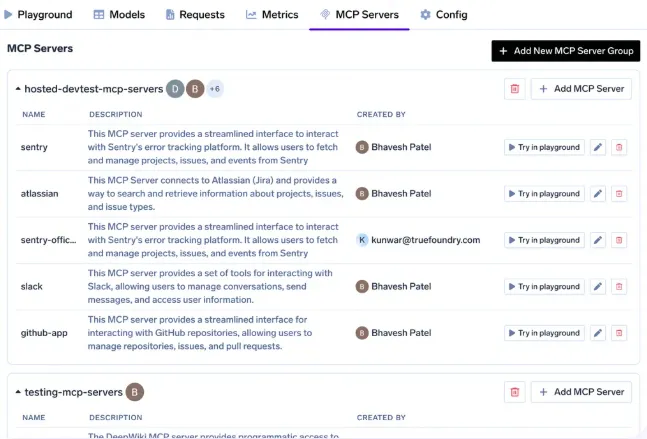
Task: Try atlassian in playground
Action: pyautogui.click(x=544, y=194)
